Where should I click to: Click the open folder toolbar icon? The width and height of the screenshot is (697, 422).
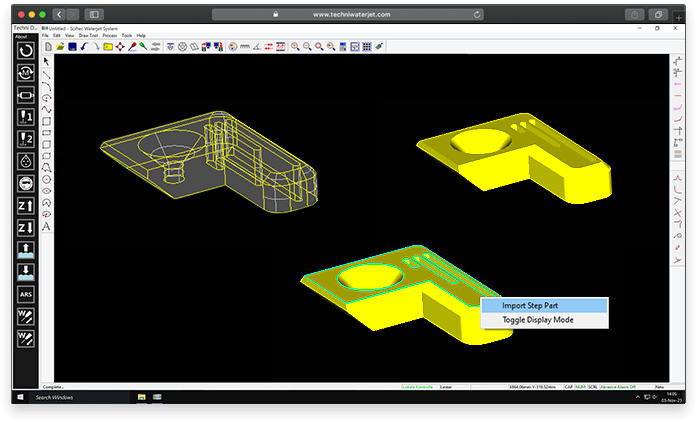pos(60,46)
